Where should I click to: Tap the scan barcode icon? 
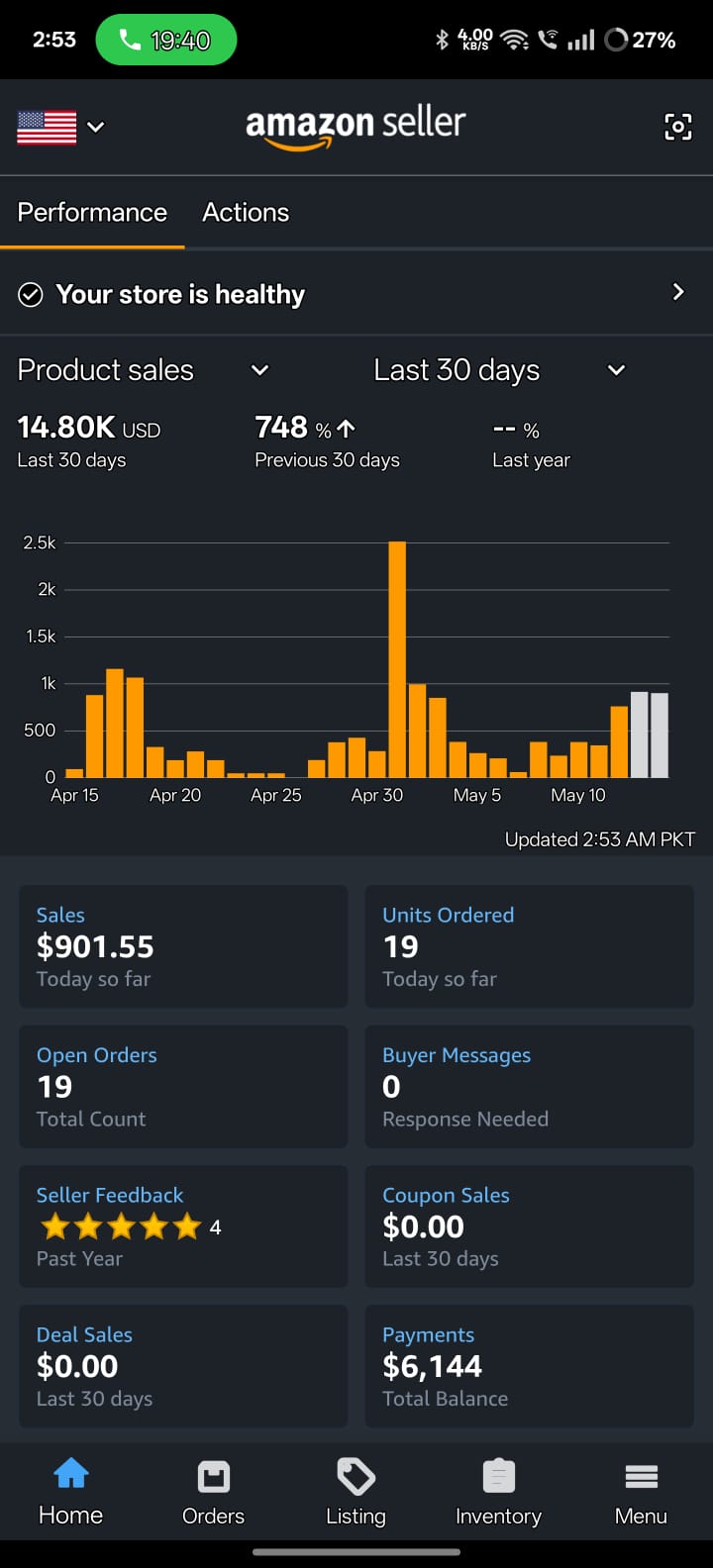click(677, 127)
